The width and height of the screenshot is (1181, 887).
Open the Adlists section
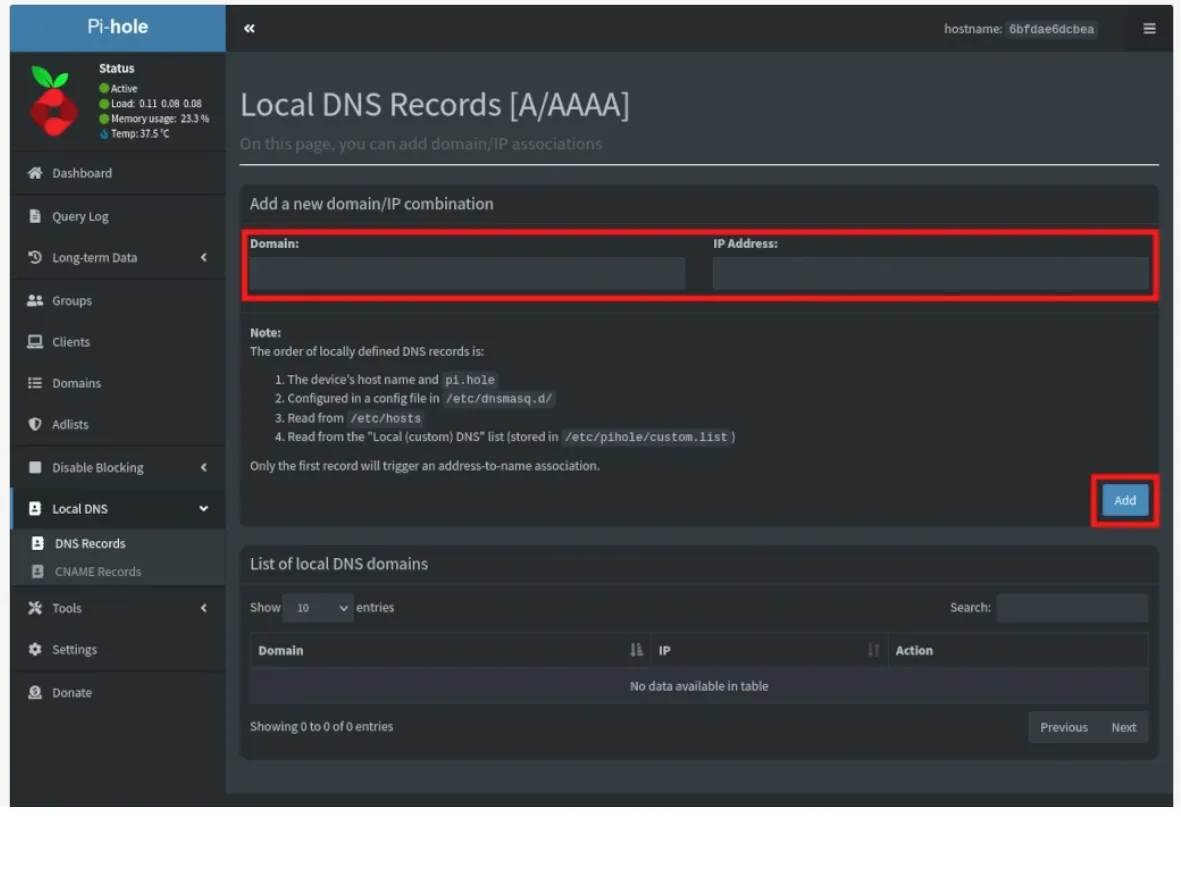[x=71, y=424]
